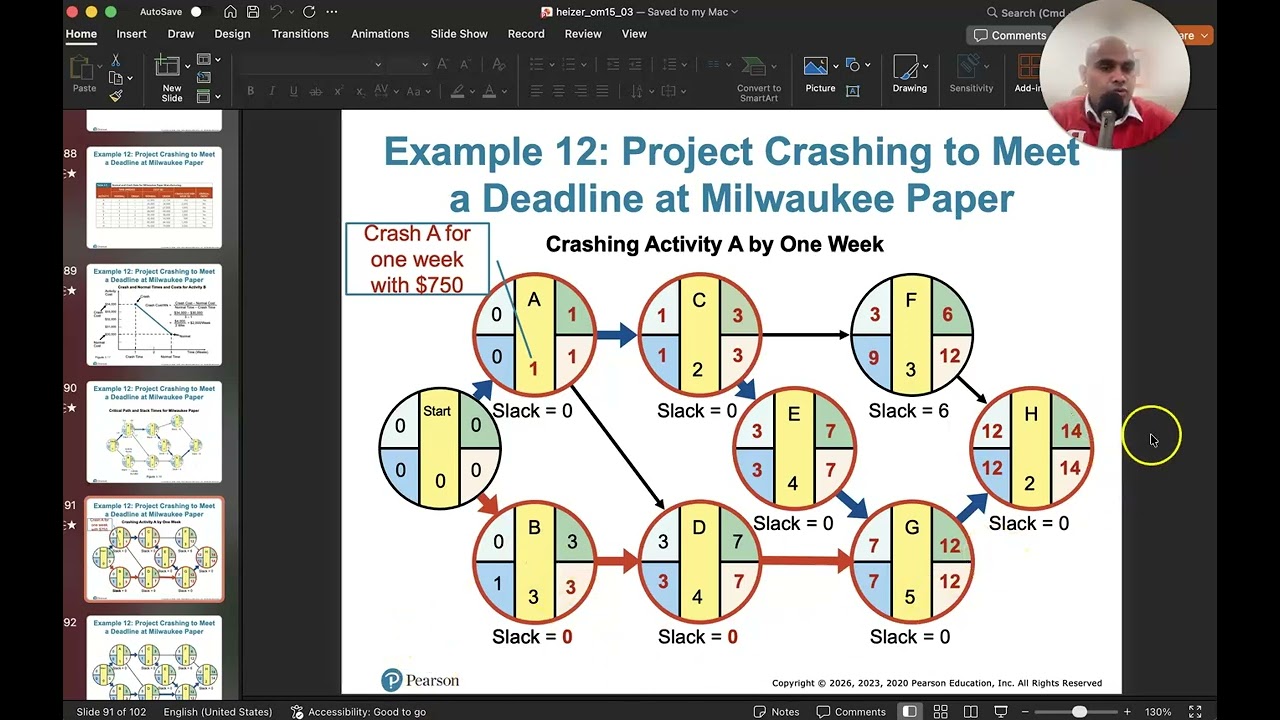The width and height of the screenshot is (1280, 720).
Task: Click the Comments button in status bar
Action: pyautogui.click(x=851, y=712)
